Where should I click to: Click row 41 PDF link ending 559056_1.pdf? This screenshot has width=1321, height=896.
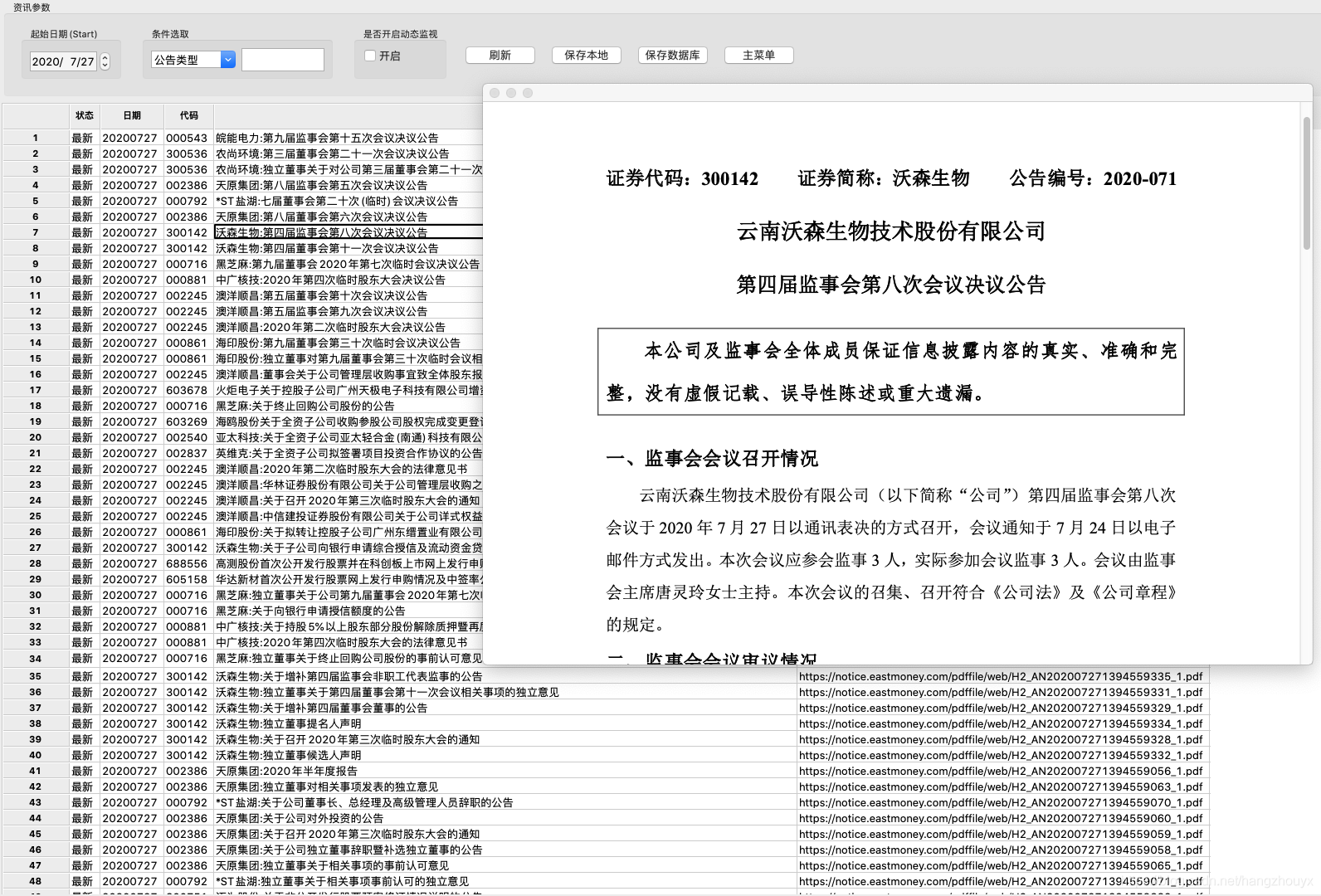[x=1001, y=771]
